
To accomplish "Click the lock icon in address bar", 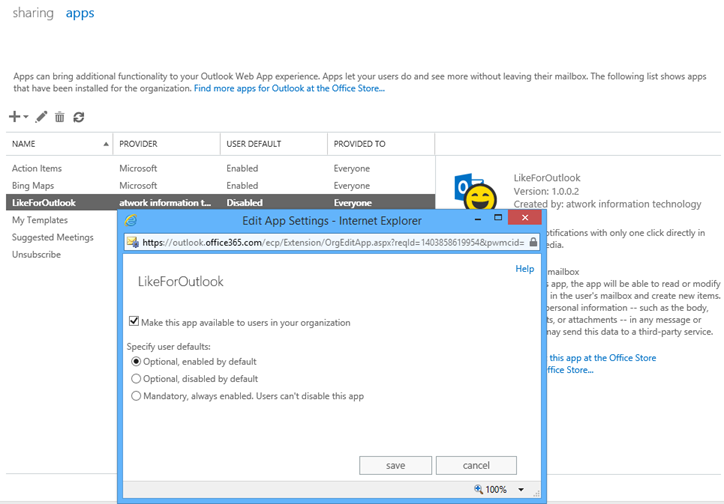I will click(x=533, y=242).
